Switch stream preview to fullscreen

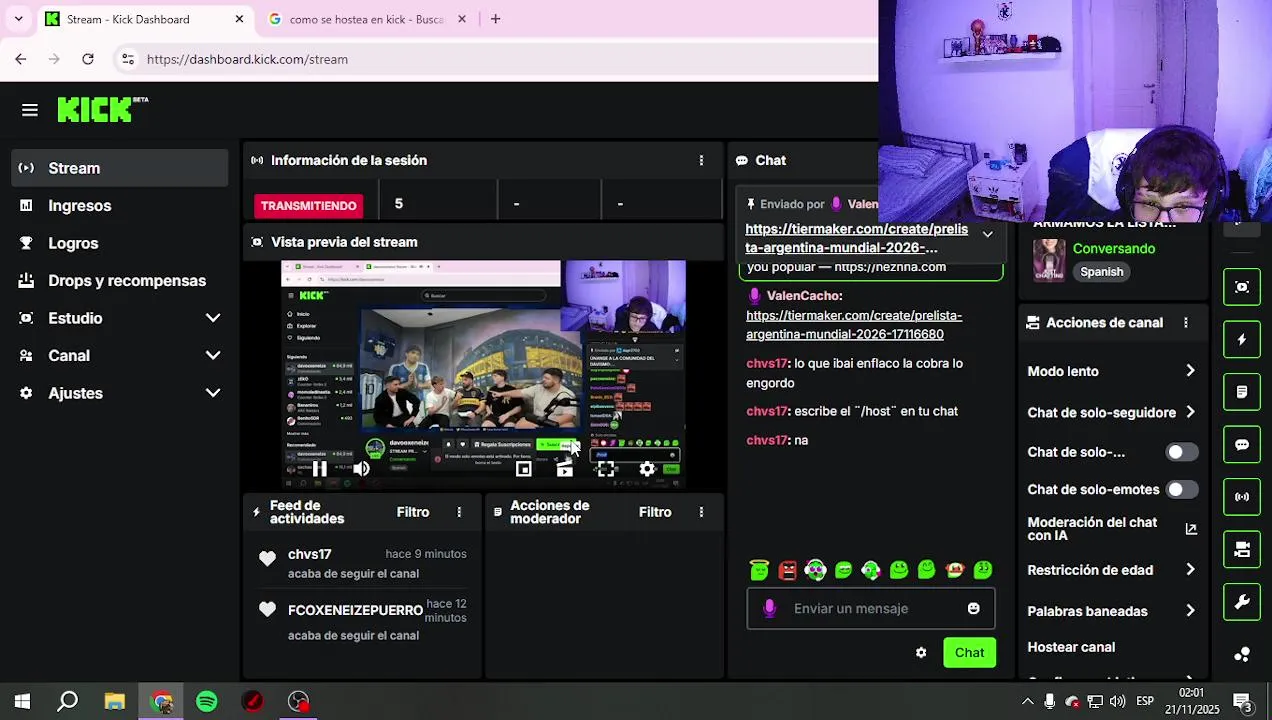pos(606,469)
